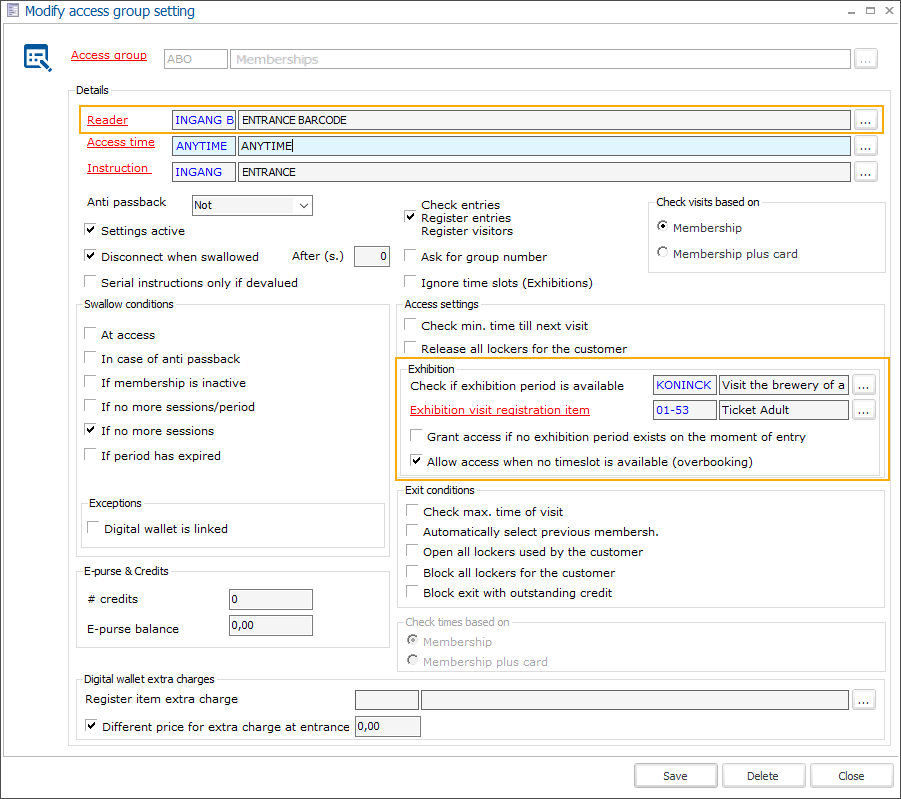Click the 01-53 registration item field
Screen dimensions: 901x799
tap(684, 410)
